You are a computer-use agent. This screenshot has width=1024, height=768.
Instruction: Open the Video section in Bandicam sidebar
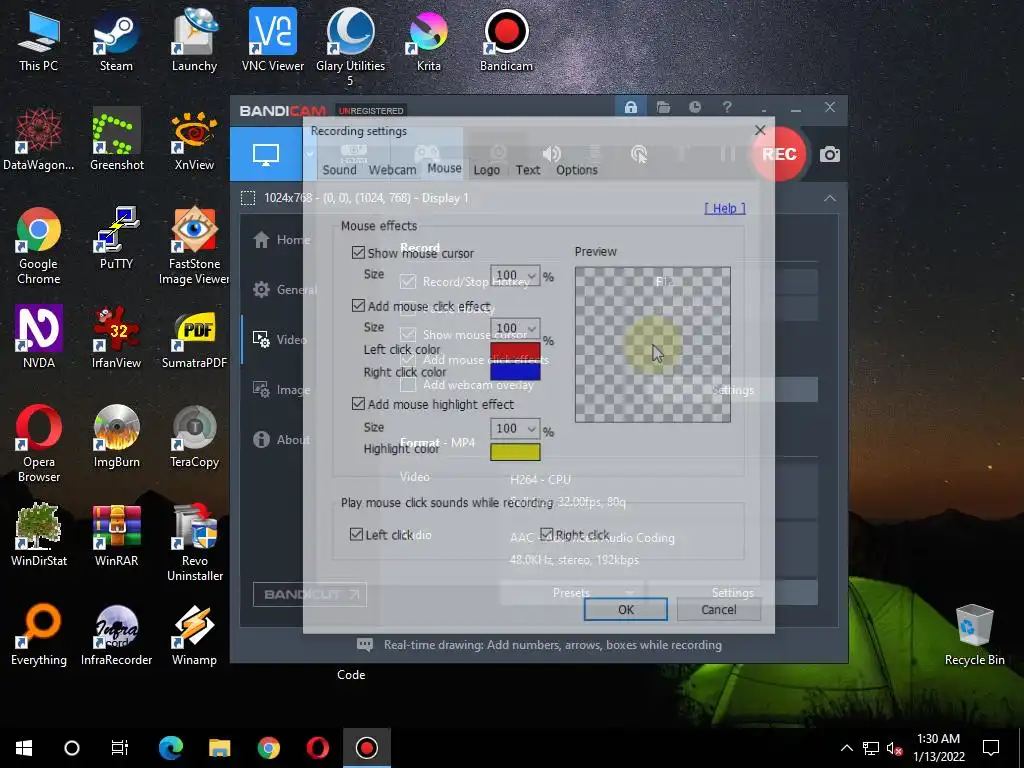(x=279, y=340)
